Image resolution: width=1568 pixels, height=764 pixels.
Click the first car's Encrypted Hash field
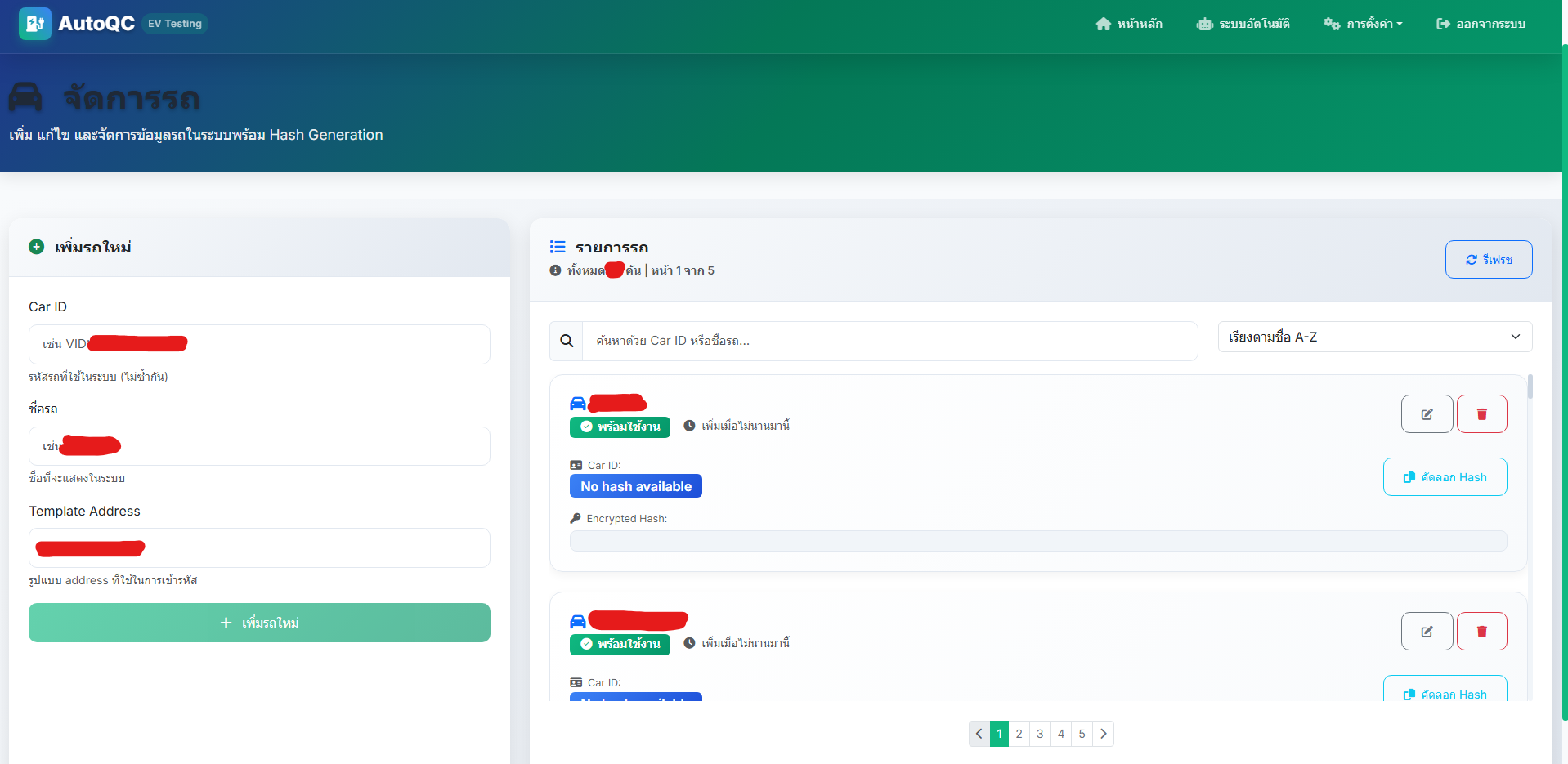1038,541
